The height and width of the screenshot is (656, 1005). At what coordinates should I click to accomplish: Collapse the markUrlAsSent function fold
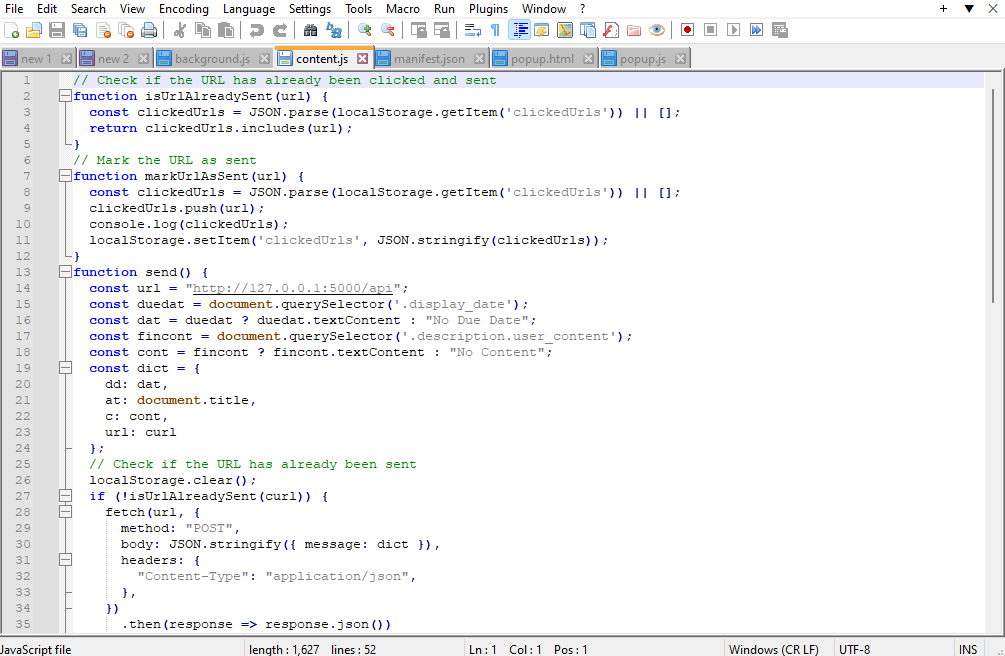pos(65,176)
